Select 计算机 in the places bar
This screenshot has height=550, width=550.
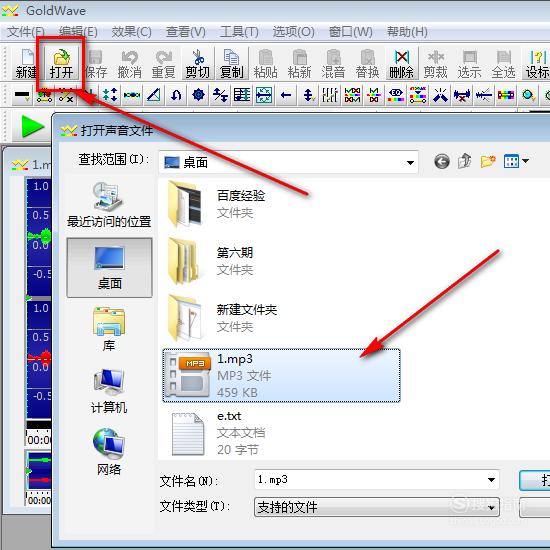point(109,391)
